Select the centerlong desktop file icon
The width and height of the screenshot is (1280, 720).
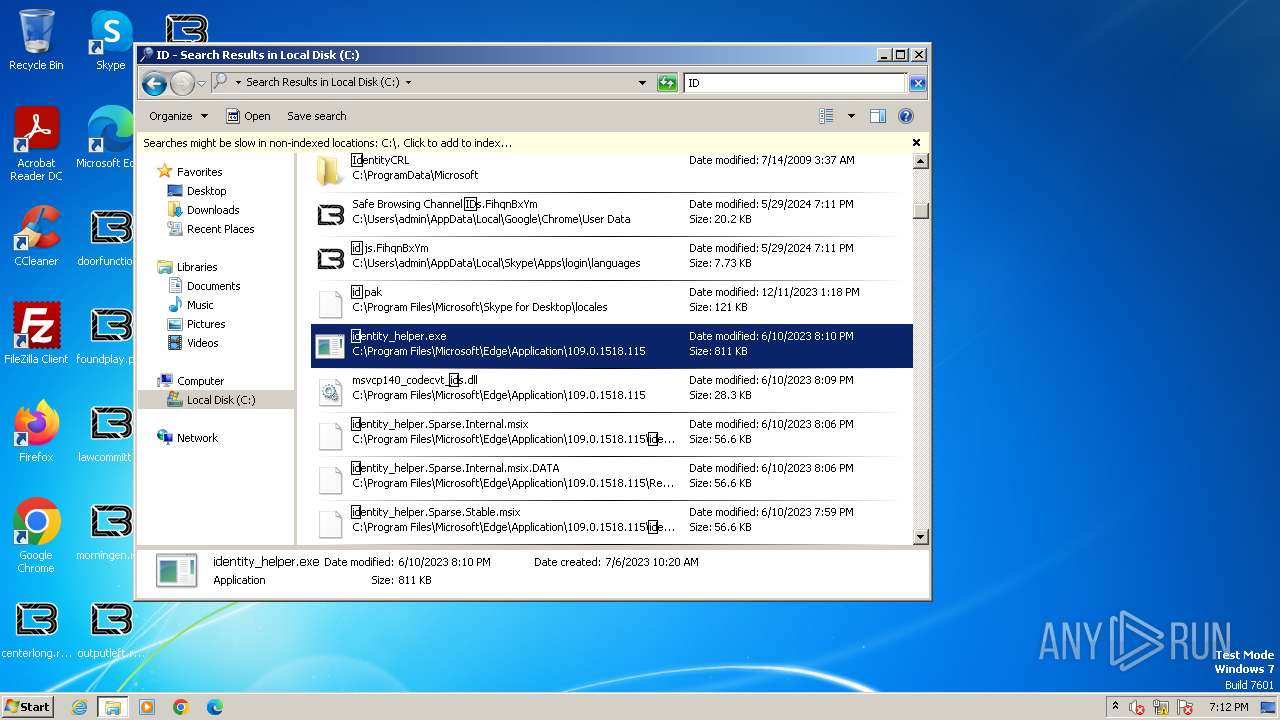coord(36,628)
